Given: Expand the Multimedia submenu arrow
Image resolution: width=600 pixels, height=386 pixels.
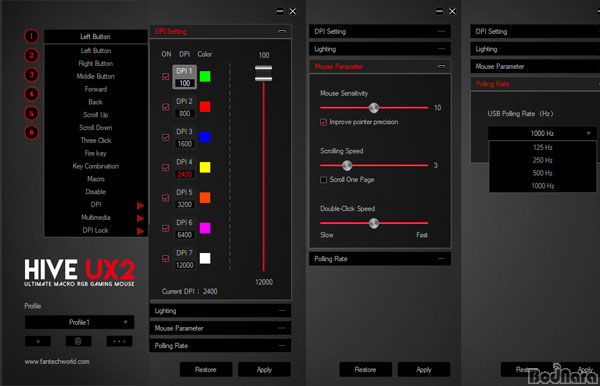Looking at the screenshot, I should [x=140, y=218].
